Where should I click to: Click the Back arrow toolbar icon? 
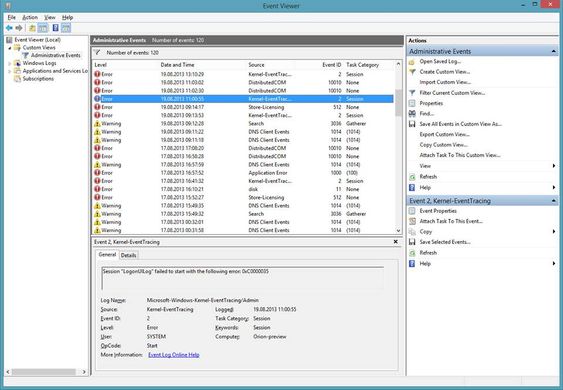(x=9, y=28)
